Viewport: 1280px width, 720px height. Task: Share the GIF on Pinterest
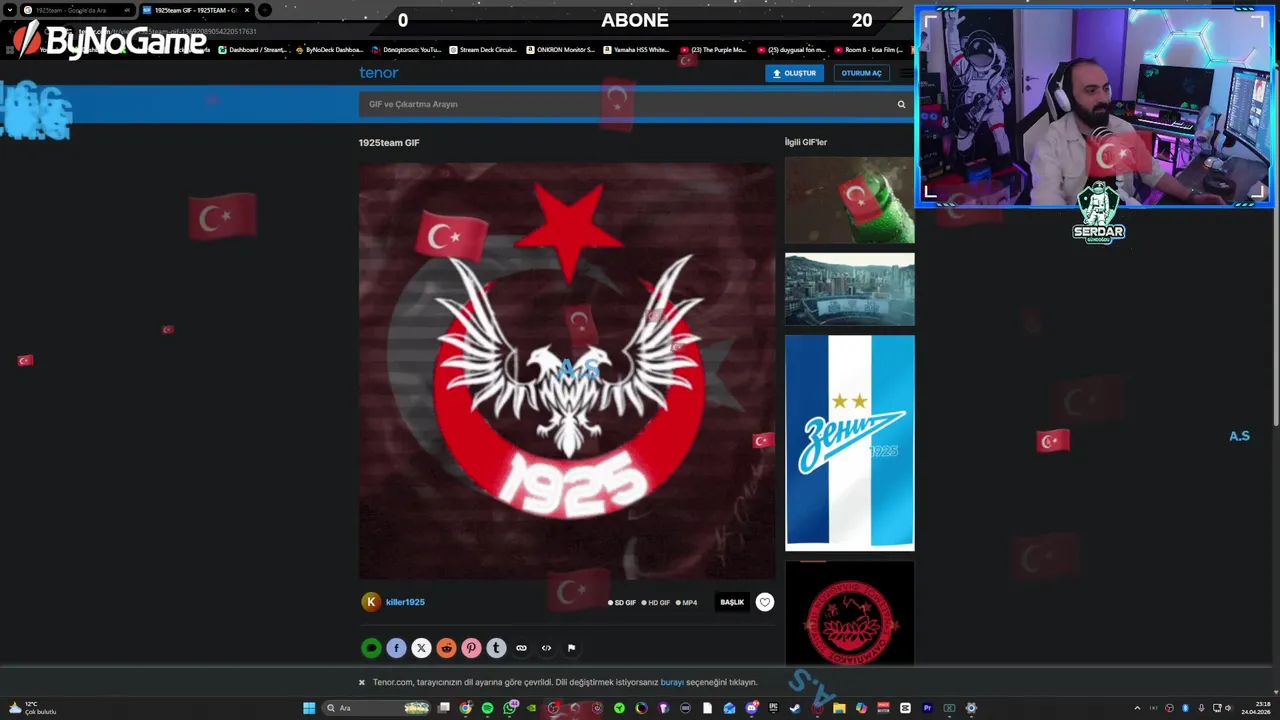[x=471, y=648]
